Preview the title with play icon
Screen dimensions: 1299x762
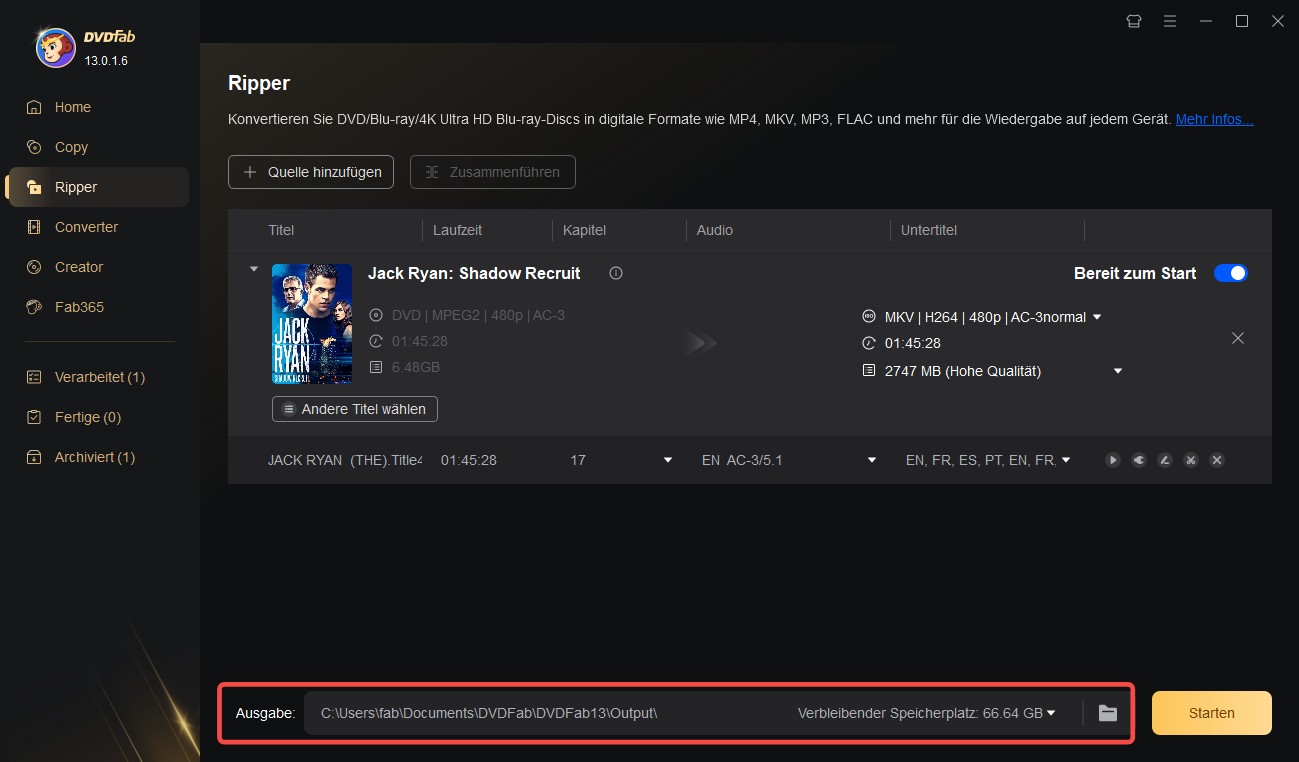[x=1113, y=460]
